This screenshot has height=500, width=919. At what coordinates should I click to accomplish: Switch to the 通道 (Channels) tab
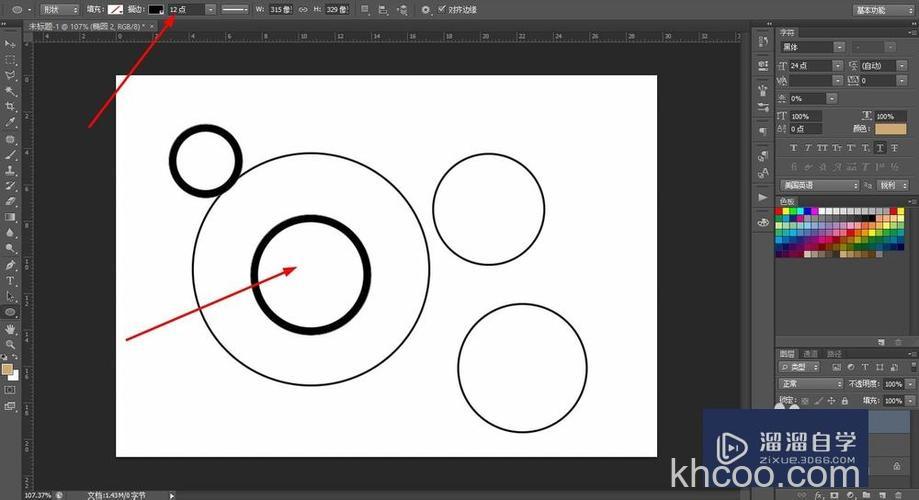pos(810,354)
